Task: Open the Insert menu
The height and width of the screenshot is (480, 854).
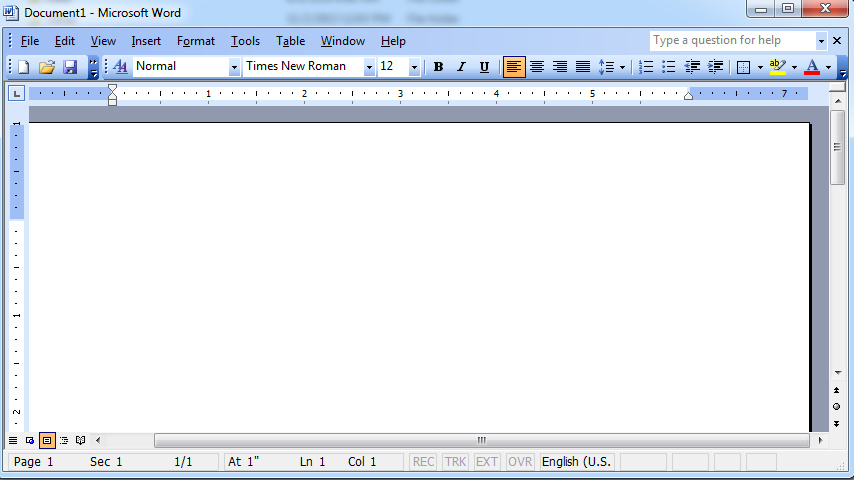Action: coord(146,41)
